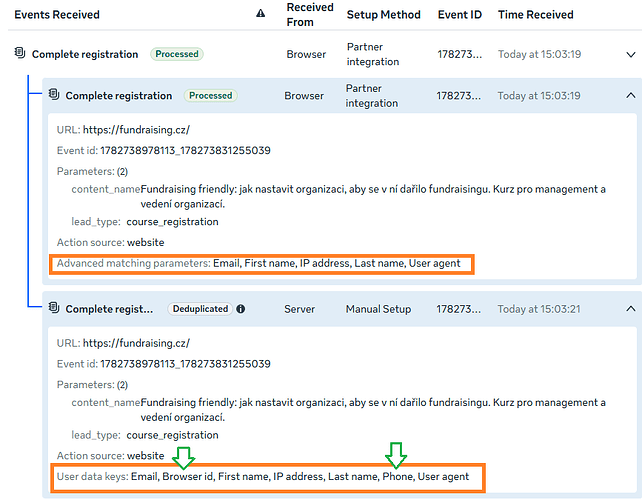
Task: Click content_name value in Server event
Action: (x=373, y=410)
